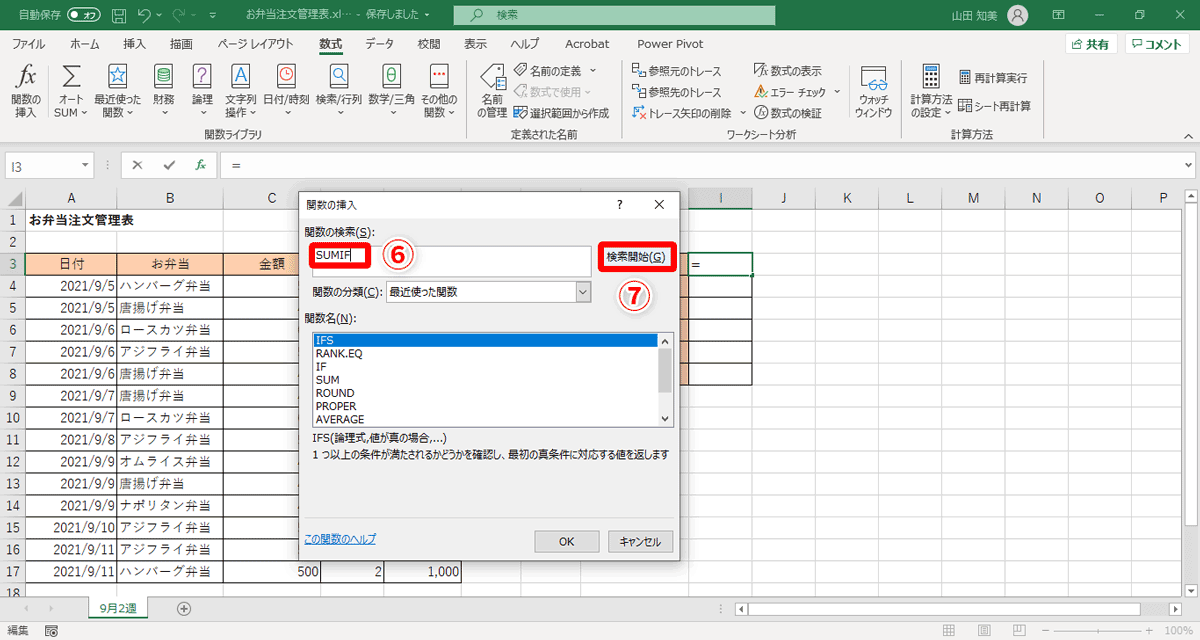Viewport: 1200px width, 640px height.
Task: Open the トレース矢印の削除 dropdown arrow
Action: click(x=741, y=112)
